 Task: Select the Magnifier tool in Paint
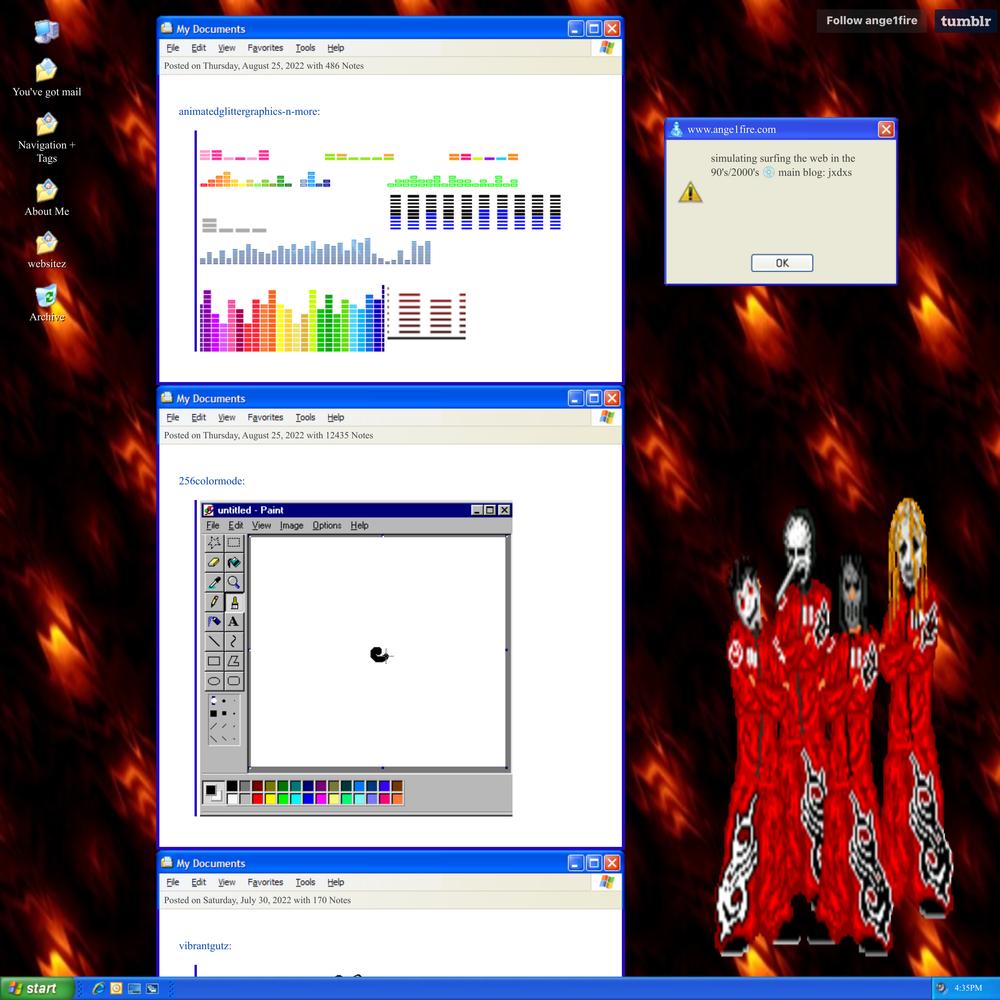234,582
